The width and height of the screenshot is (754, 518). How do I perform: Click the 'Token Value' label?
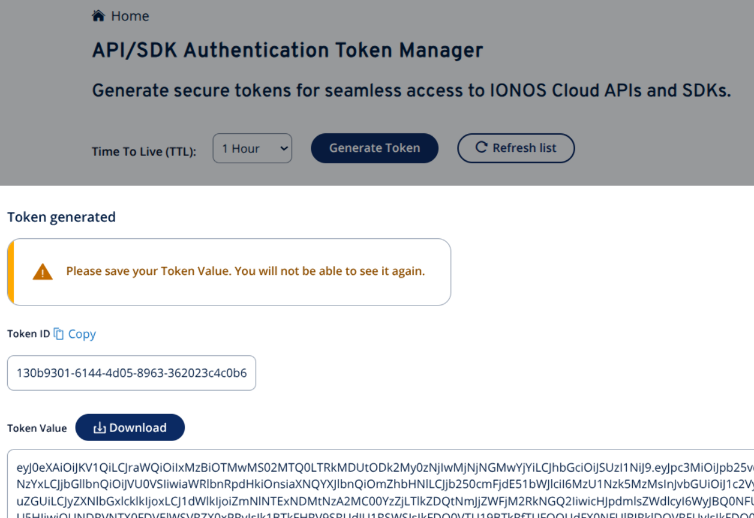point(37,429)
